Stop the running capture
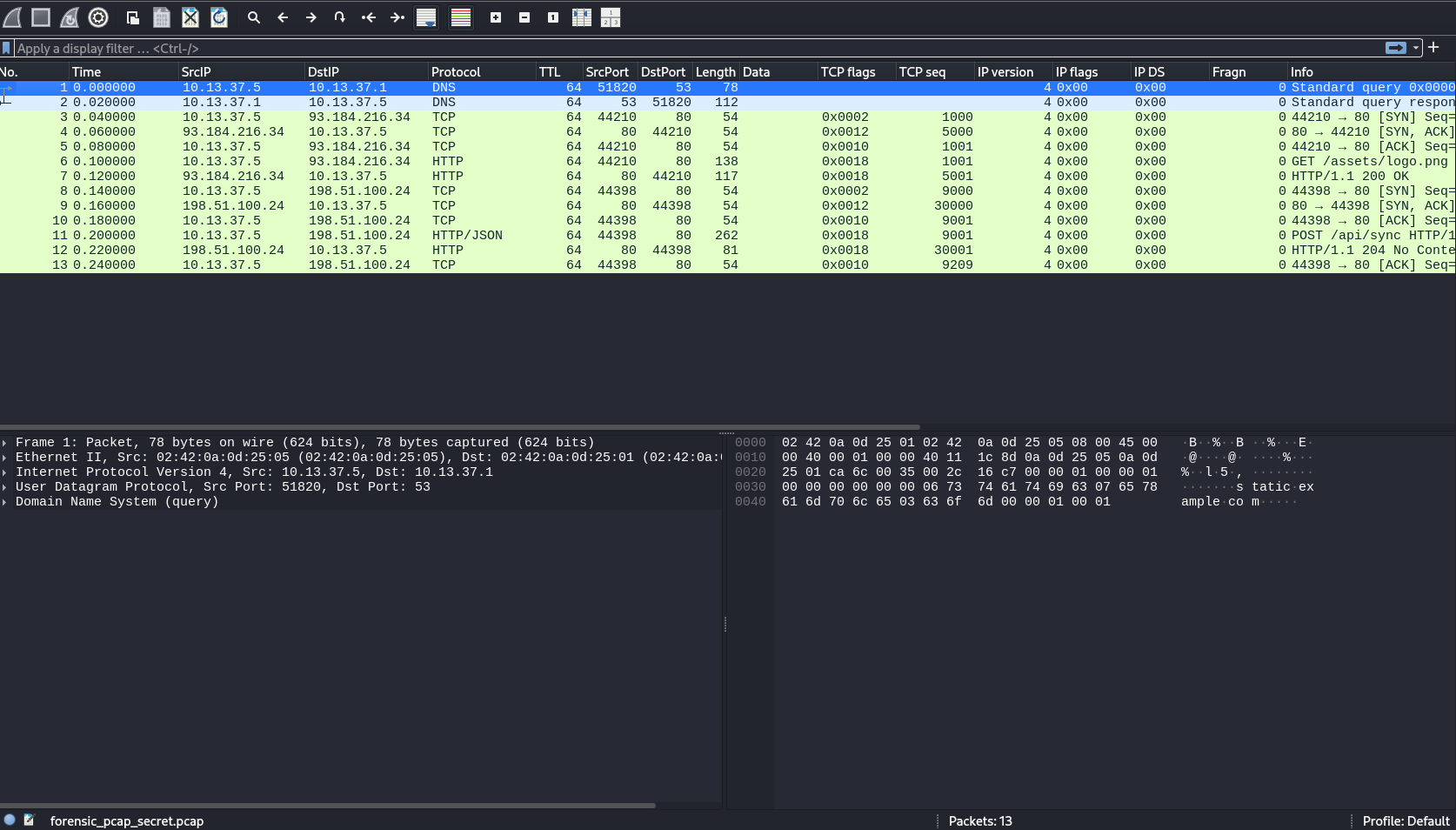The width and height of the screenshot is (1456, 830). pyautogui.click(x=41, y=17)
